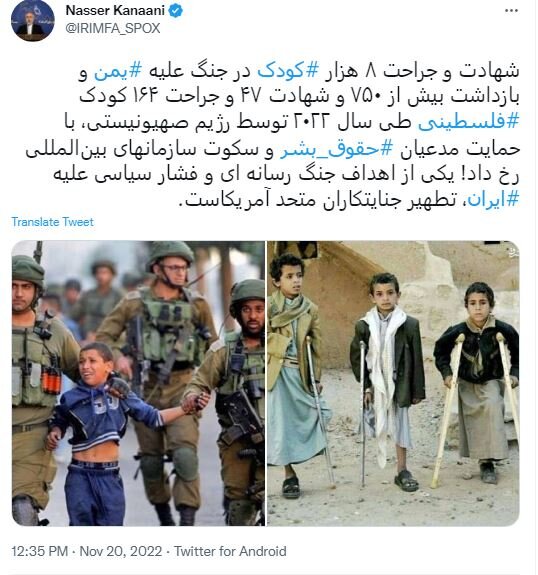The height and width of the screenshot is (575, 538).
Task: Click the boy on wooden crutches
Action: coord(479,383)
